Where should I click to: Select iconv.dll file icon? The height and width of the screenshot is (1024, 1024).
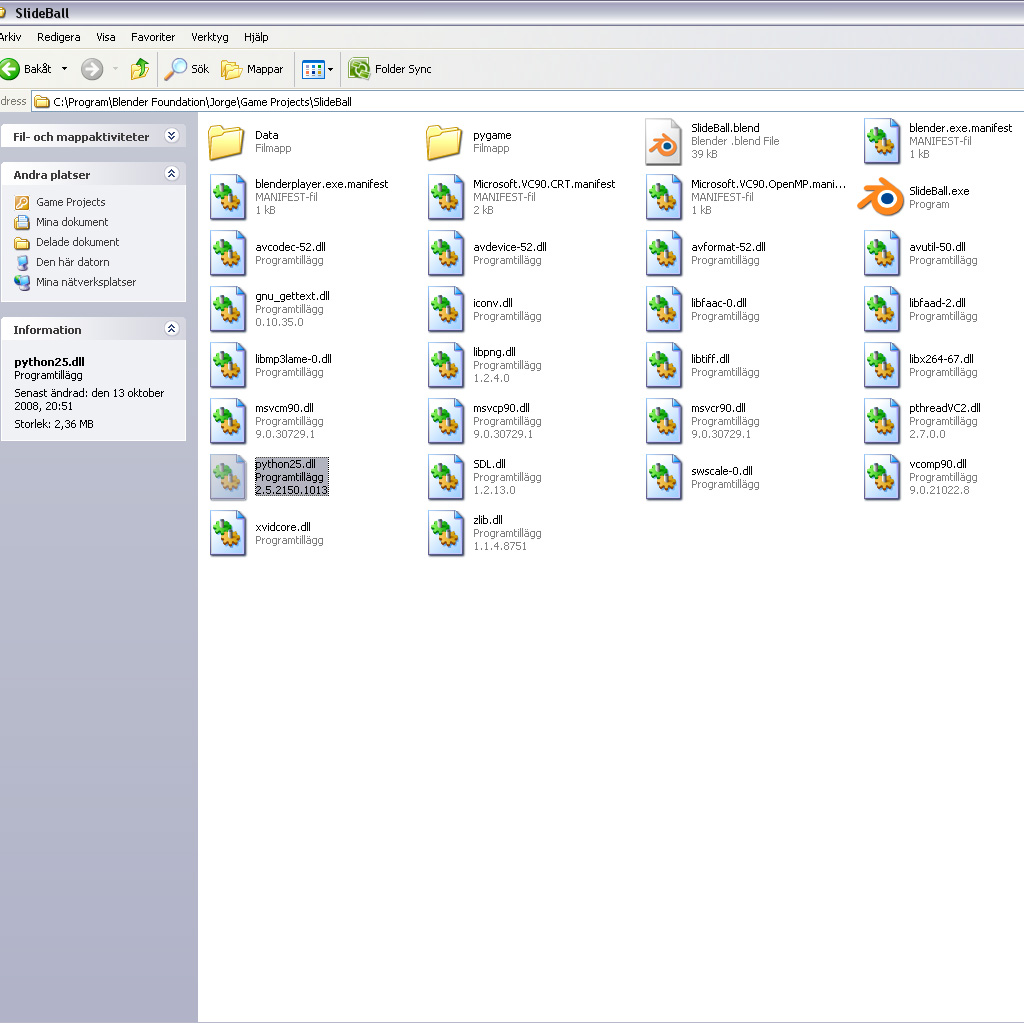point(446,310)
